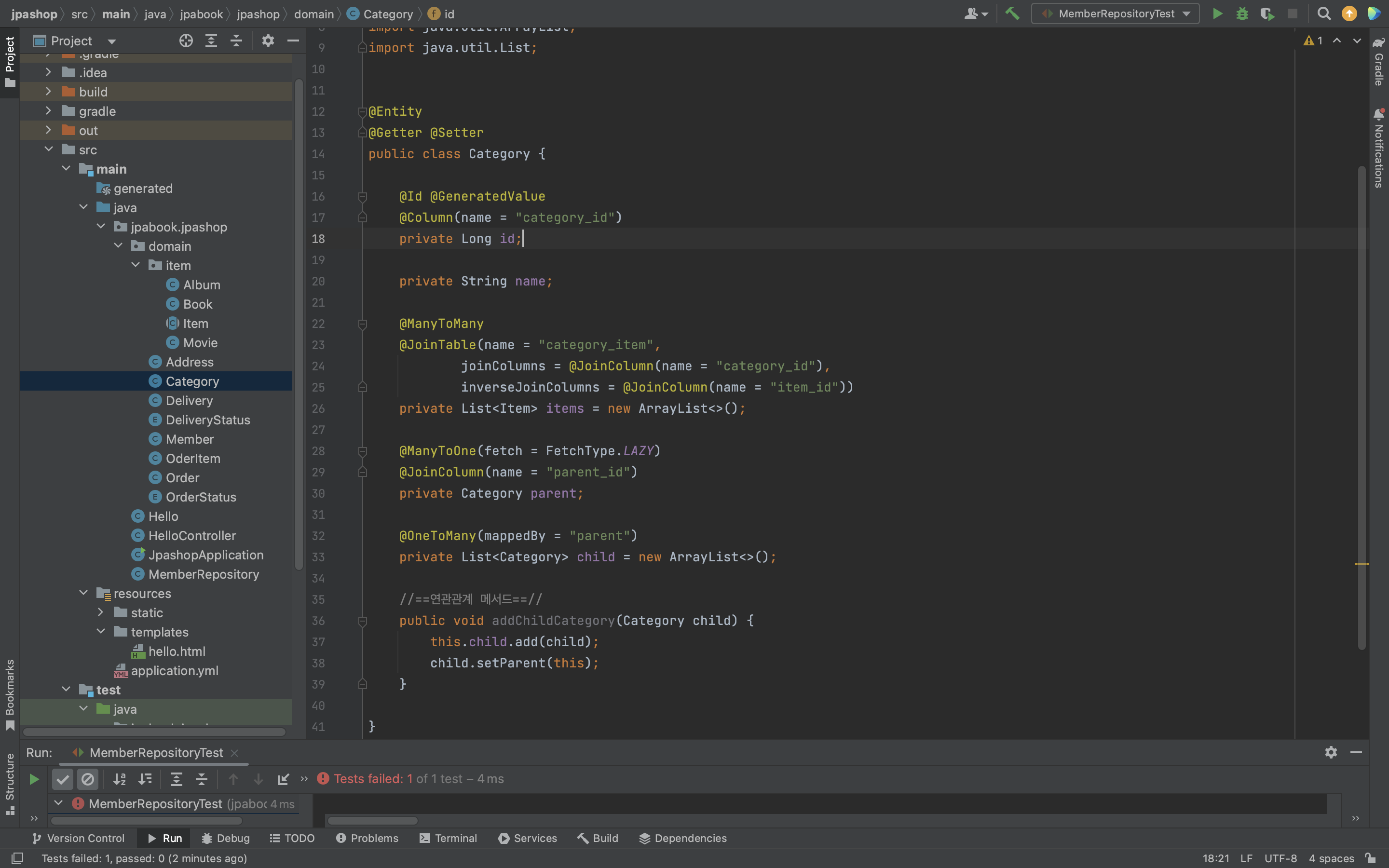Import tests from file icon
The width and height of the screenshot is (1389, 868).
click(283, 779)
